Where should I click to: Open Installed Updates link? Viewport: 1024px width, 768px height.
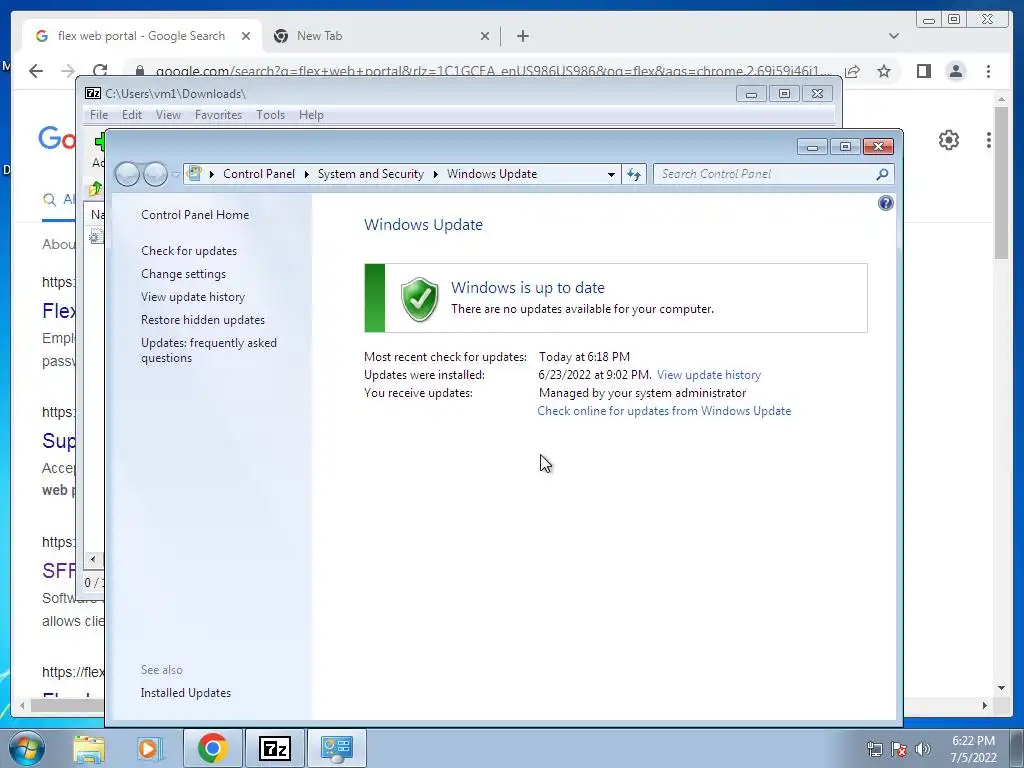pyautogui.click(x=185, y=693)
